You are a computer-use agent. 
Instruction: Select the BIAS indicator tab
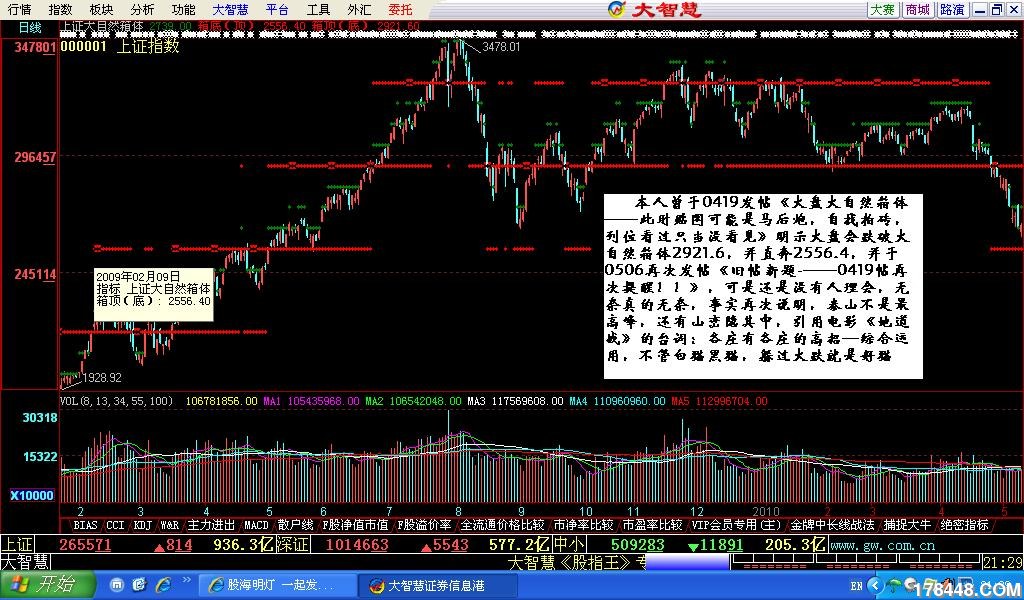(86, 524)
